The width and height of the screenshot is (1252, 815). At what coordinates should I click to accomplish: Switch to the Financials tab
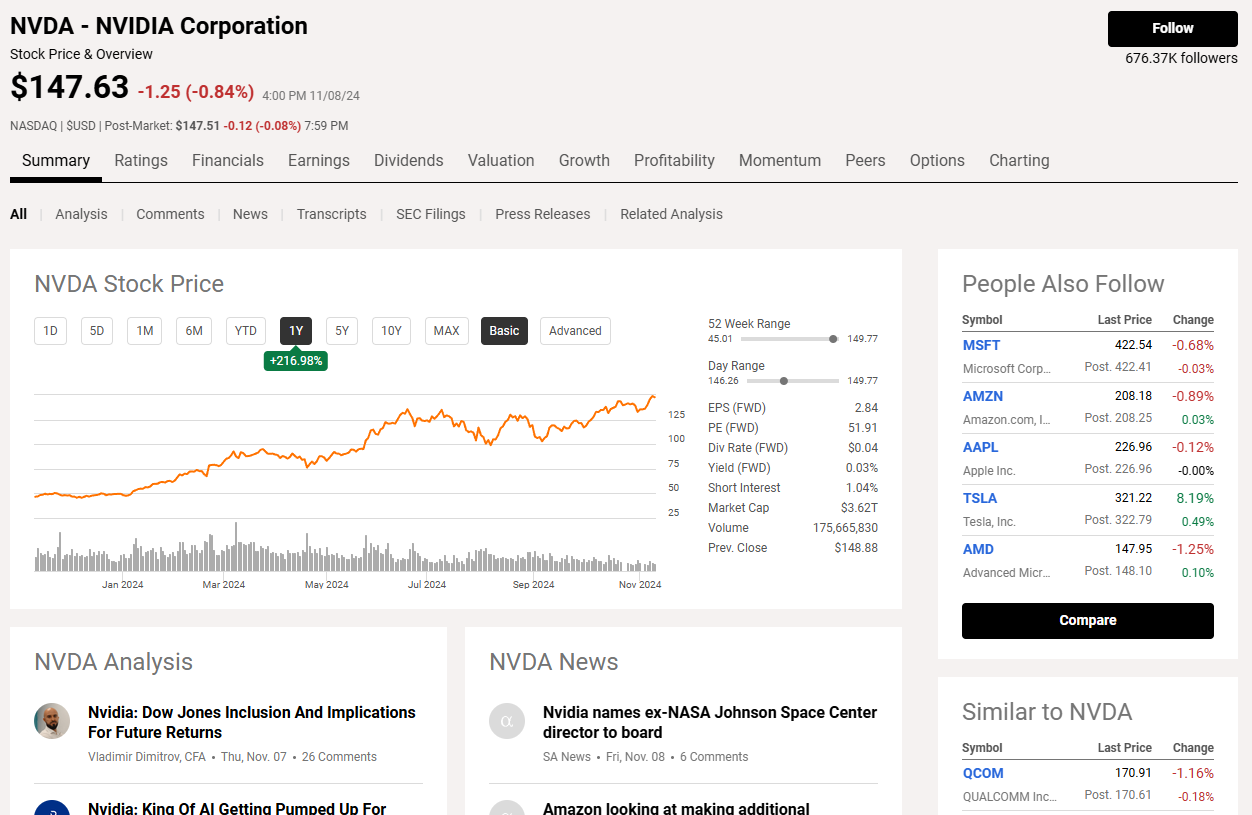228,160
